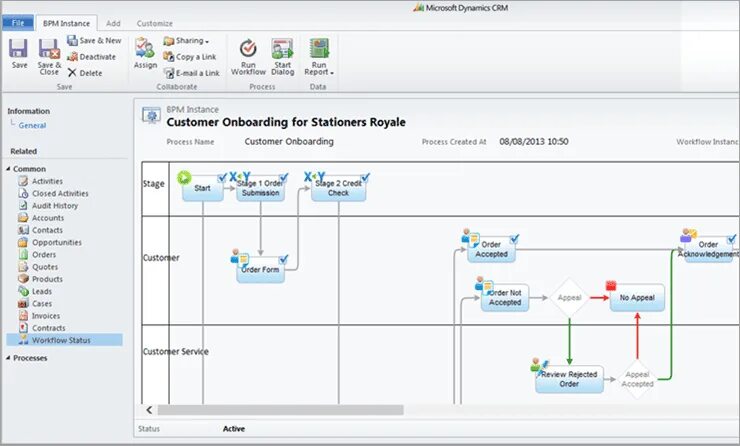Open the Add ribbon tab
Image resolution: width=740 pixels, height=446 pixels.
click(x=113, y=23)
